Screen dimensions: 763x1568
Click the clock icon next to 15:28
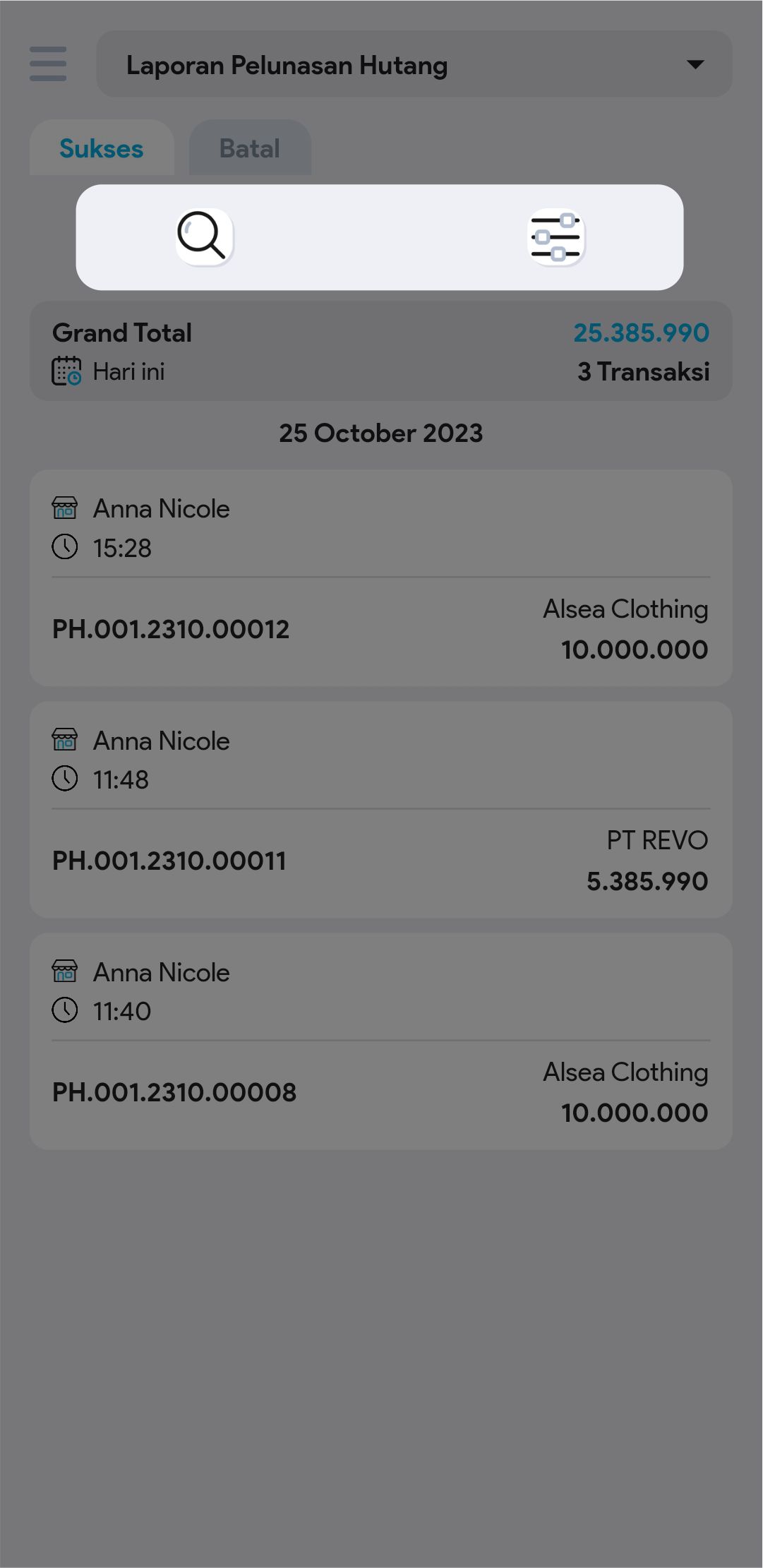(x=65, y=547)
